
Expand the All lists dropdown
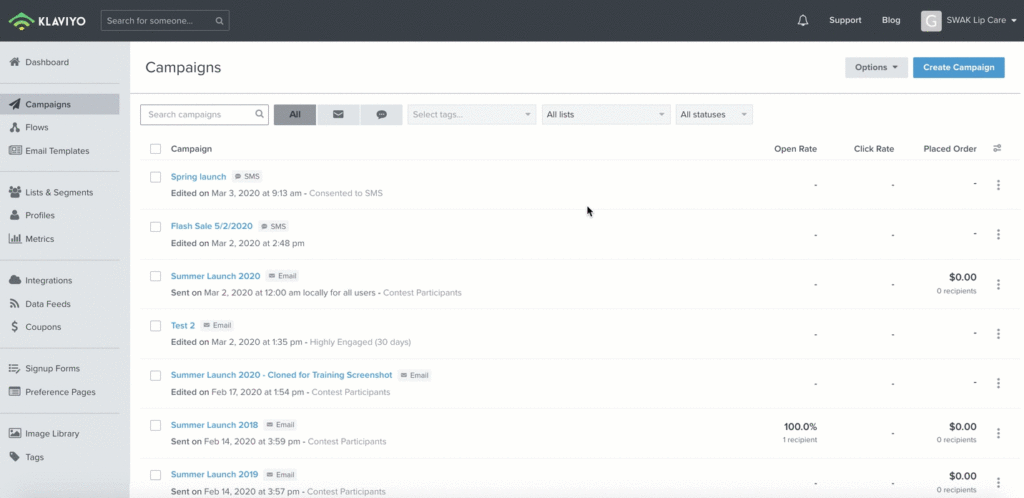[x=605, y=115]
